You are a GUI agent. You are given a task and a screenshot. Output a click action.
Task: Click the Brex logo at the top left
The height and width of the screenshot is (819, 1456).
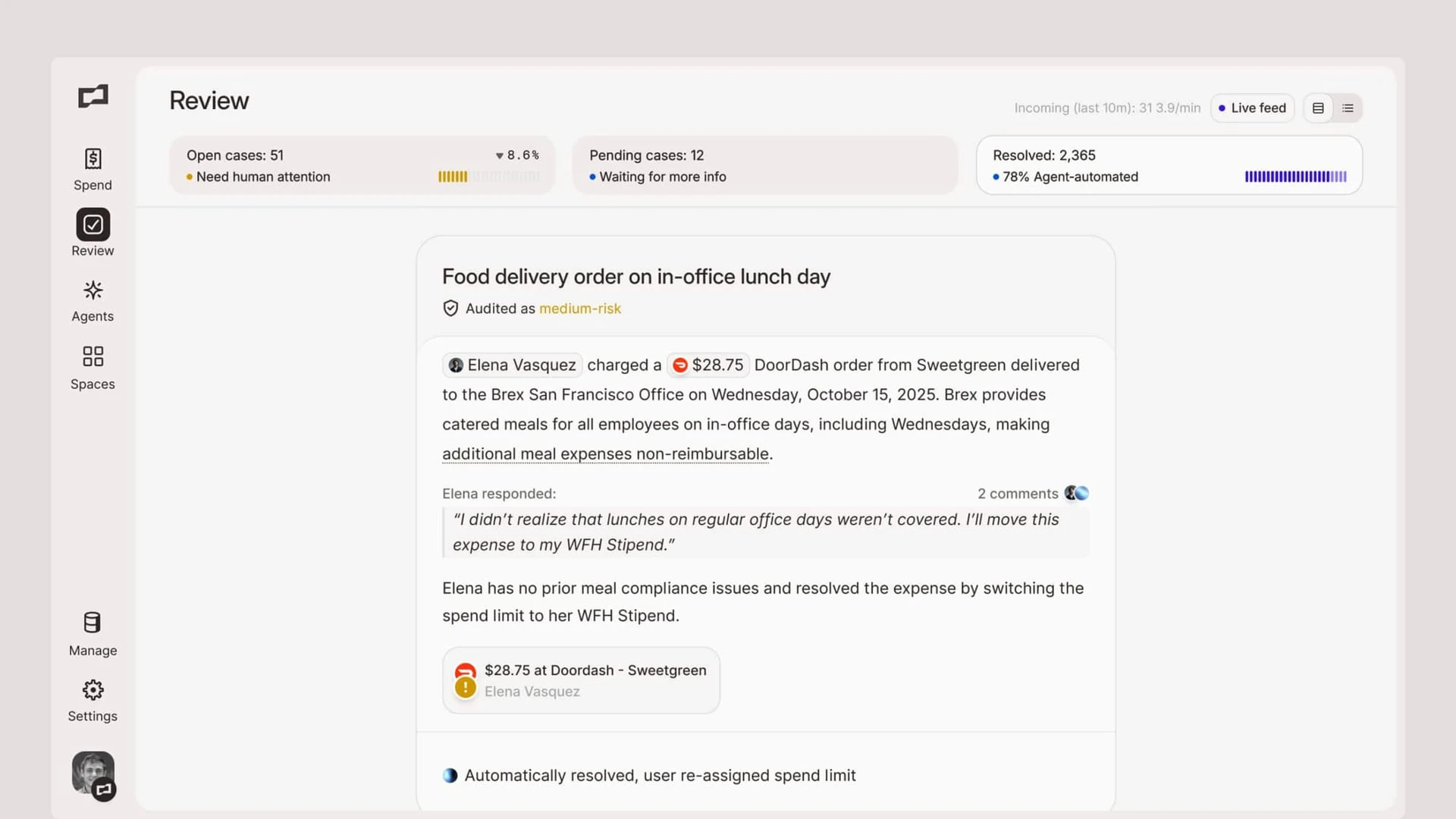(x=92, y=96)
